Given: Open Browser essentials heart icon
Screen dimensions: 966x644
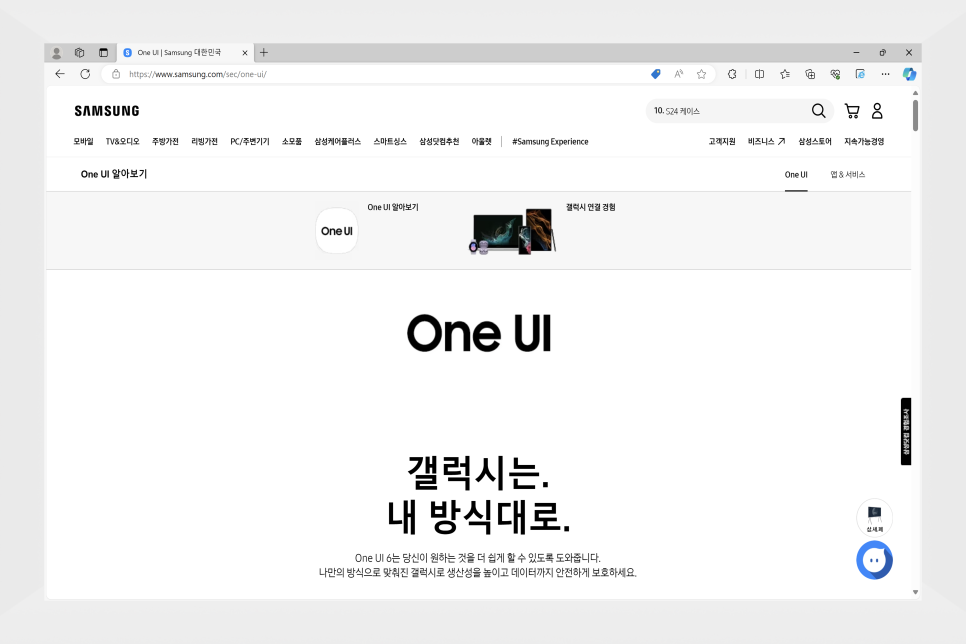Looking at the screenshot, I should 835,74.
